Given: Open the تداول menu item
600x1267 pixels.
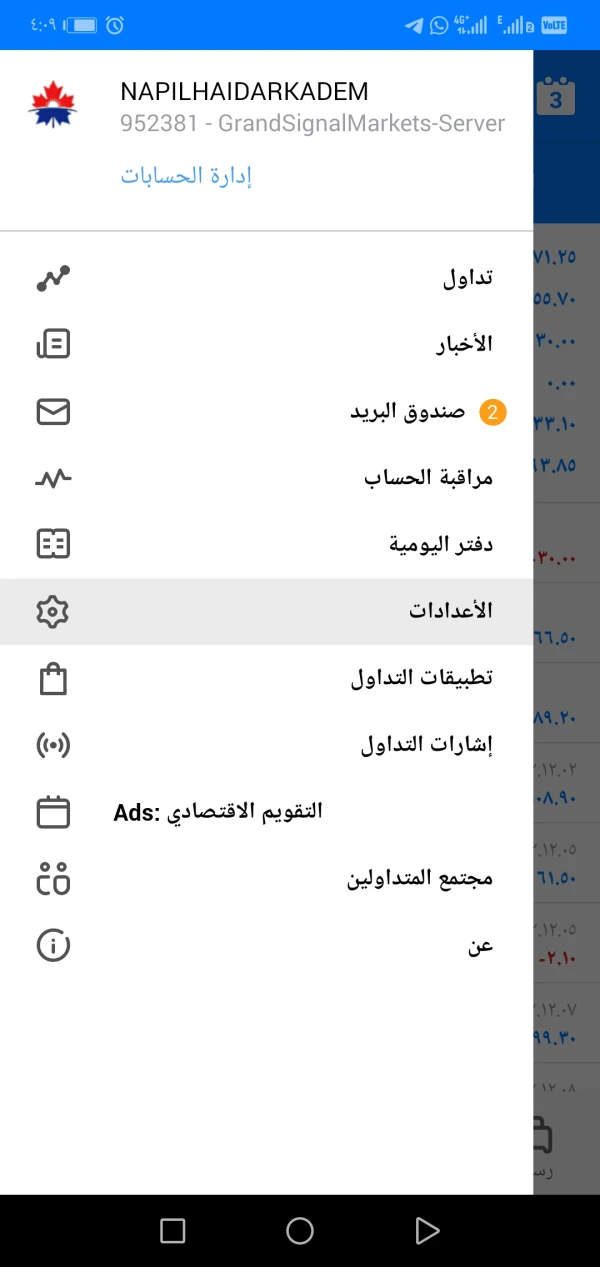Looking at the screenshot, I should (x=468, y=278).
